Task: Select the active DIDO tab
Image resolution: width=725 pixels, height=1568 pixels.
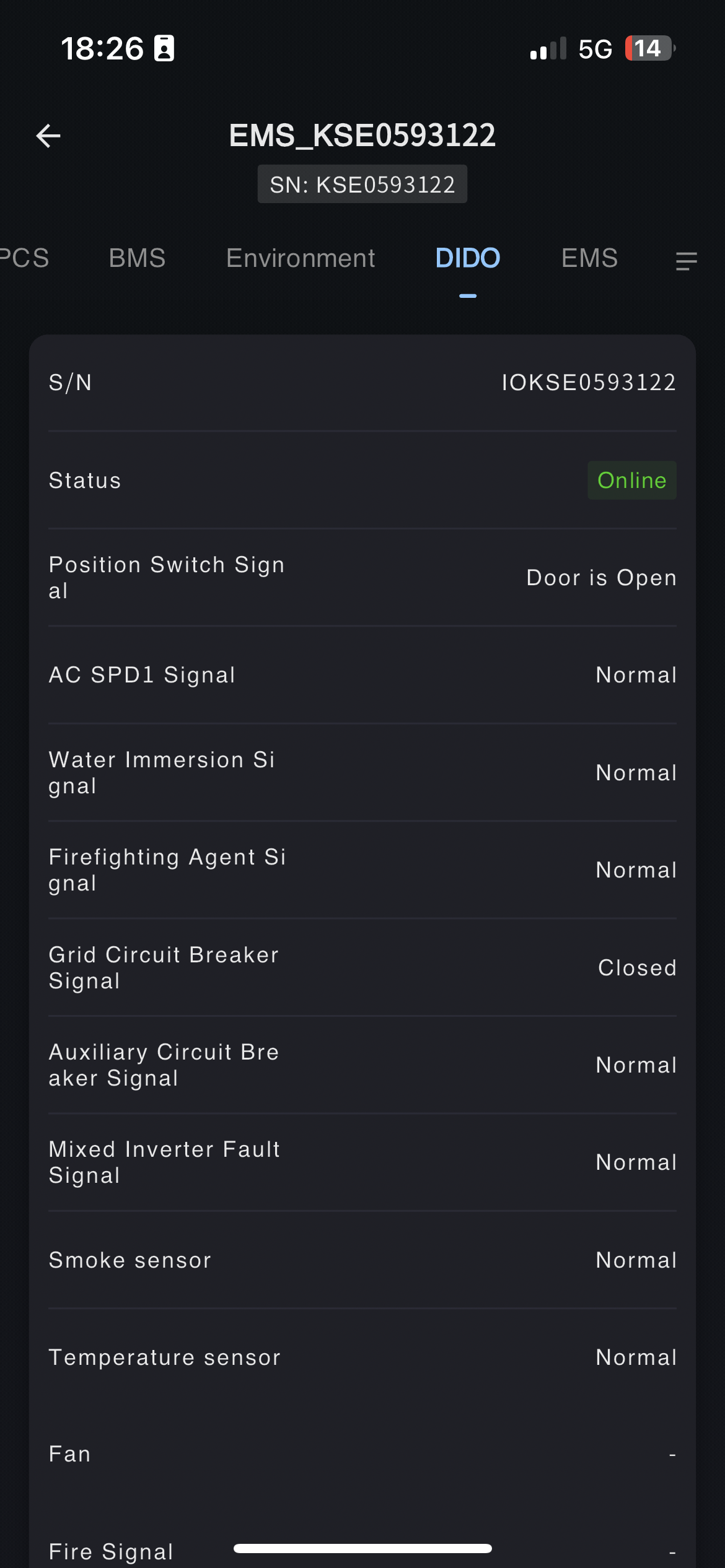Action: click(467, 258)
